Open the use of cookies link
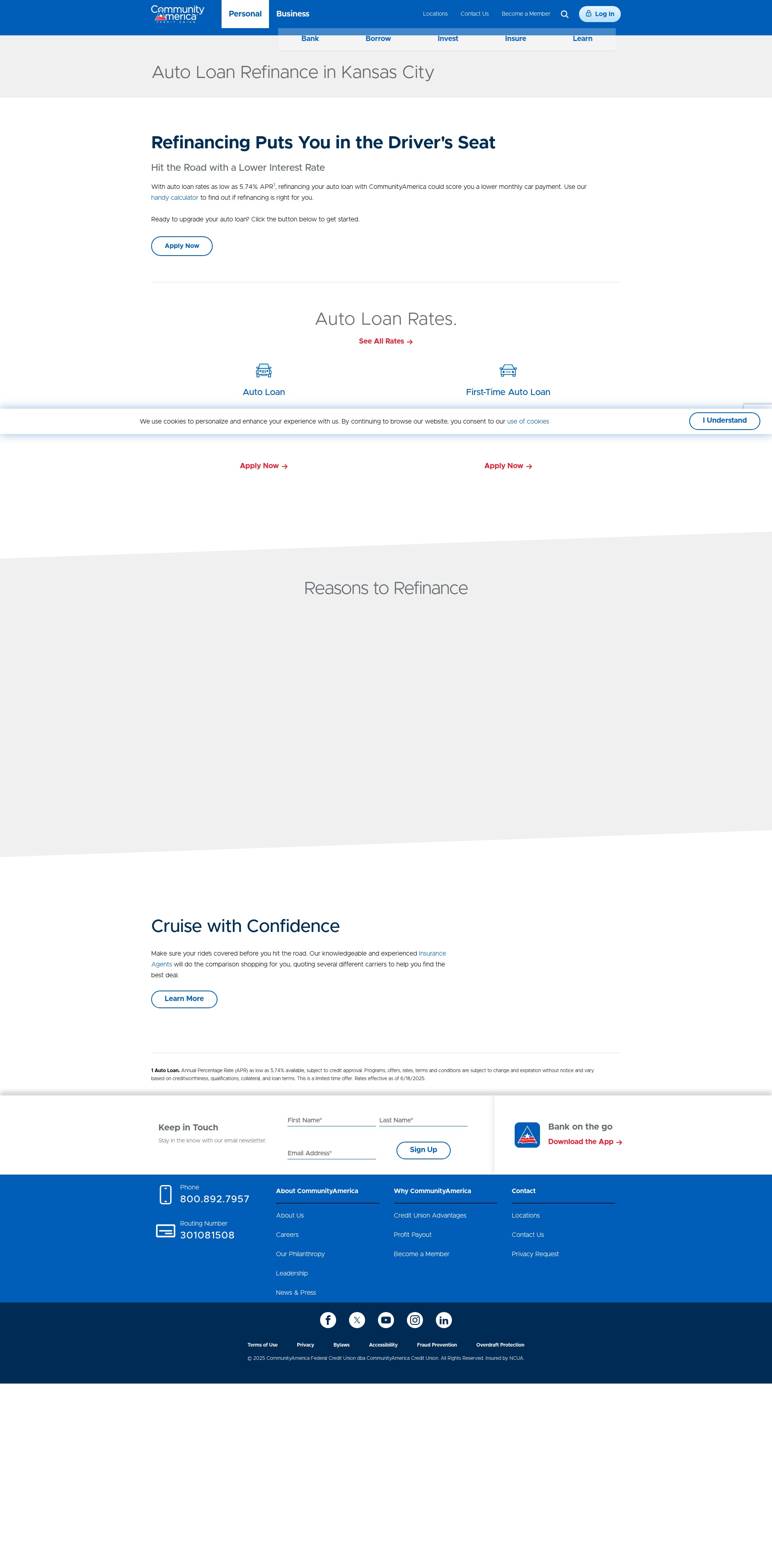 (528, 421)
